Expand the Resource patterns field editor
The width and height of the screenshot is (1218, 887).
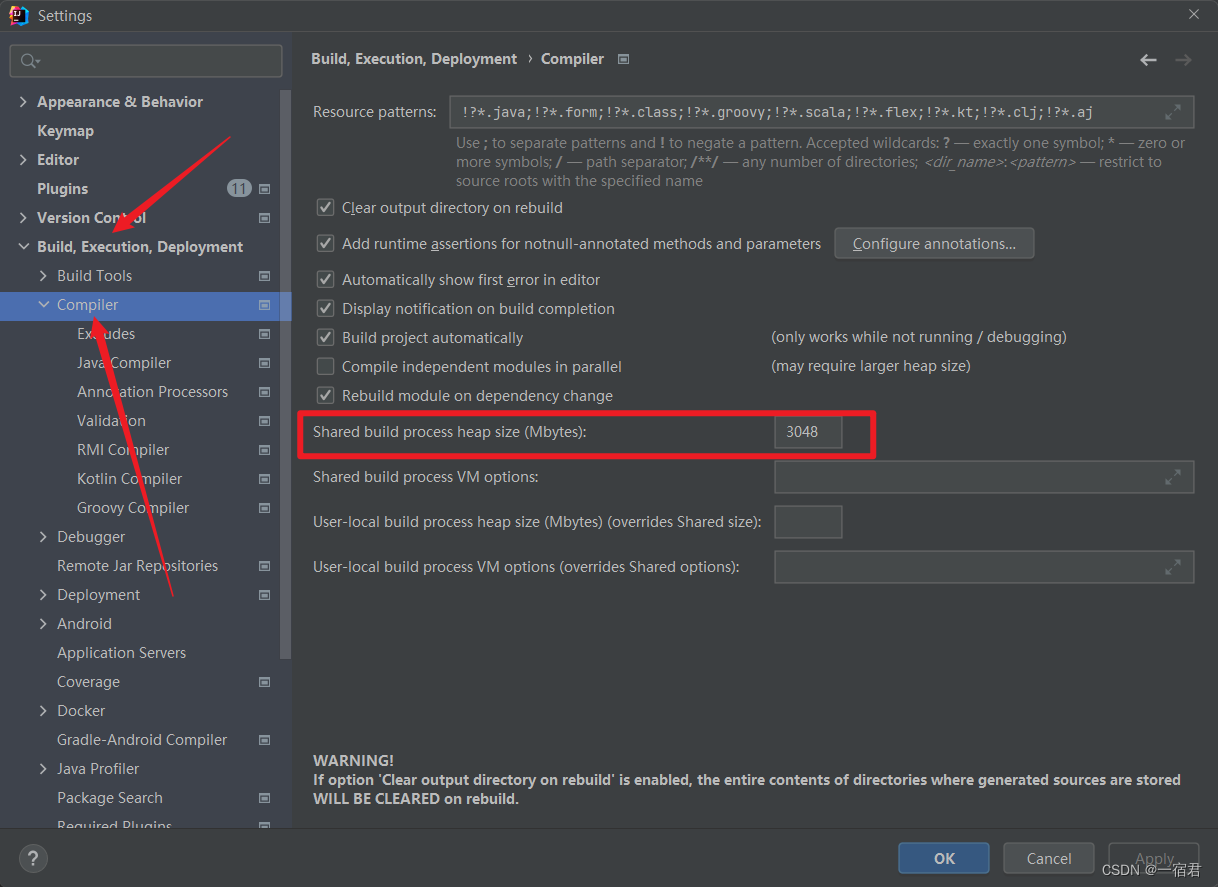[x=1173, y=112]
